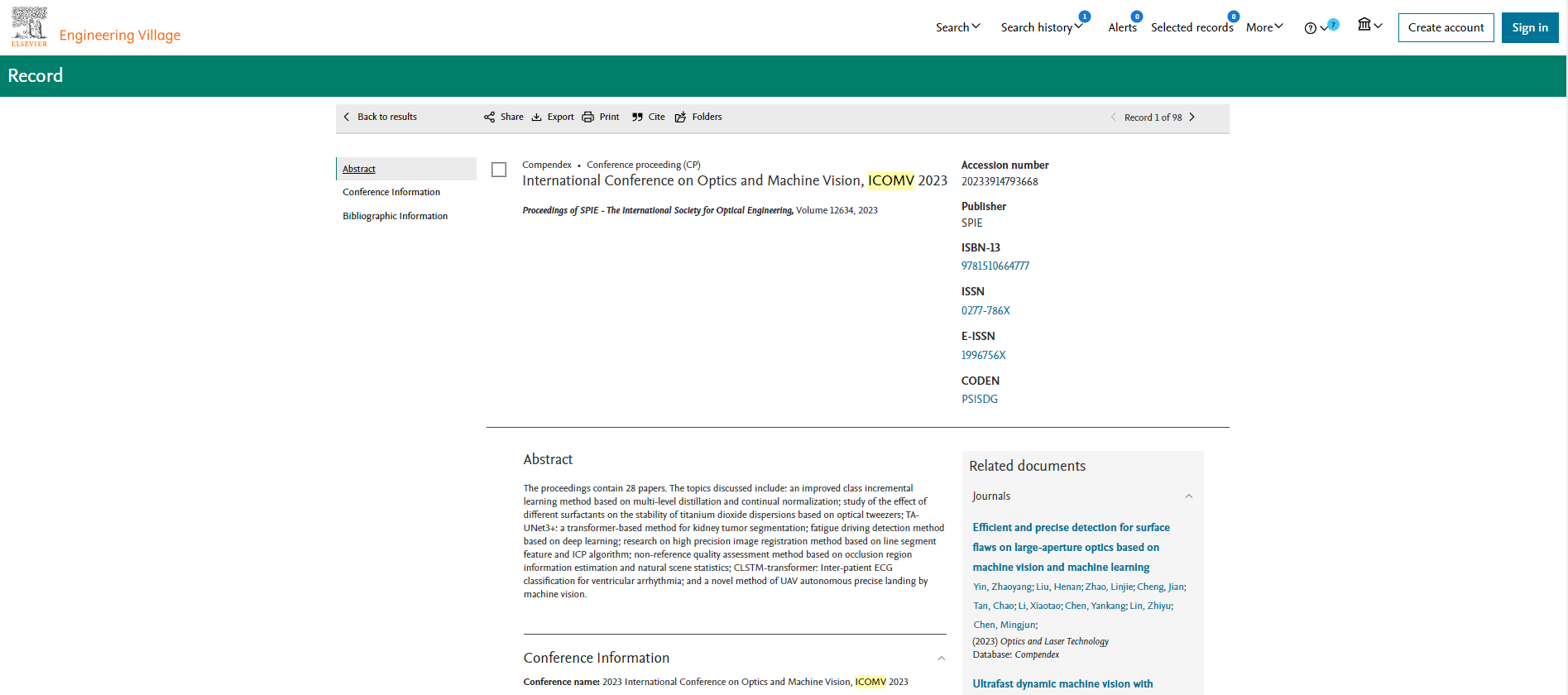Open the institution building icon menu
This screenshot has width=1568, height=695.
coord(1370,25)
